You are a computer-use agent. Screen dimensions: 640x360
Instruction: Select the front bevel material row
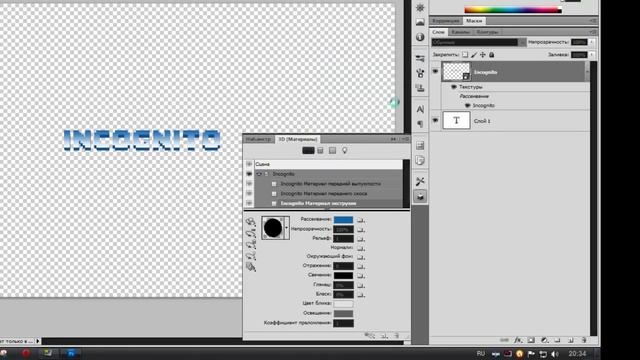coord(329,193)
